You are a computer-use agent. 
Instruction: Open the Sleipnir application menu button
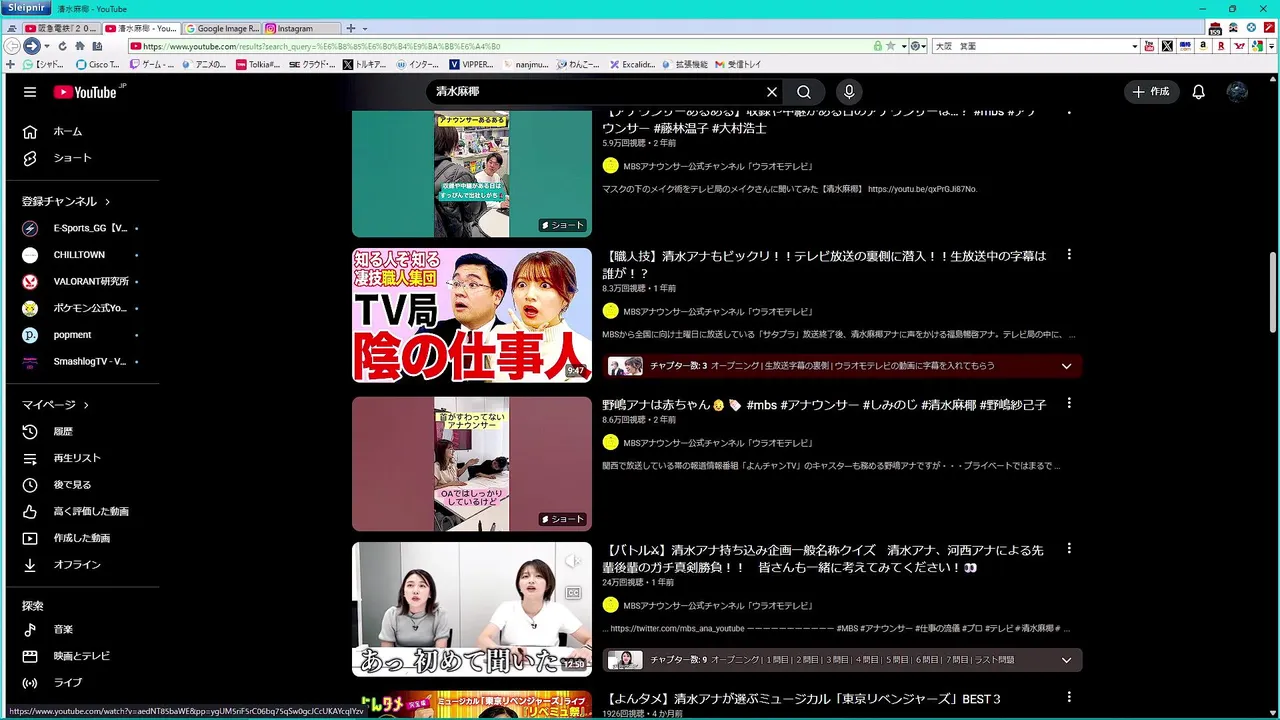[25, 8]
